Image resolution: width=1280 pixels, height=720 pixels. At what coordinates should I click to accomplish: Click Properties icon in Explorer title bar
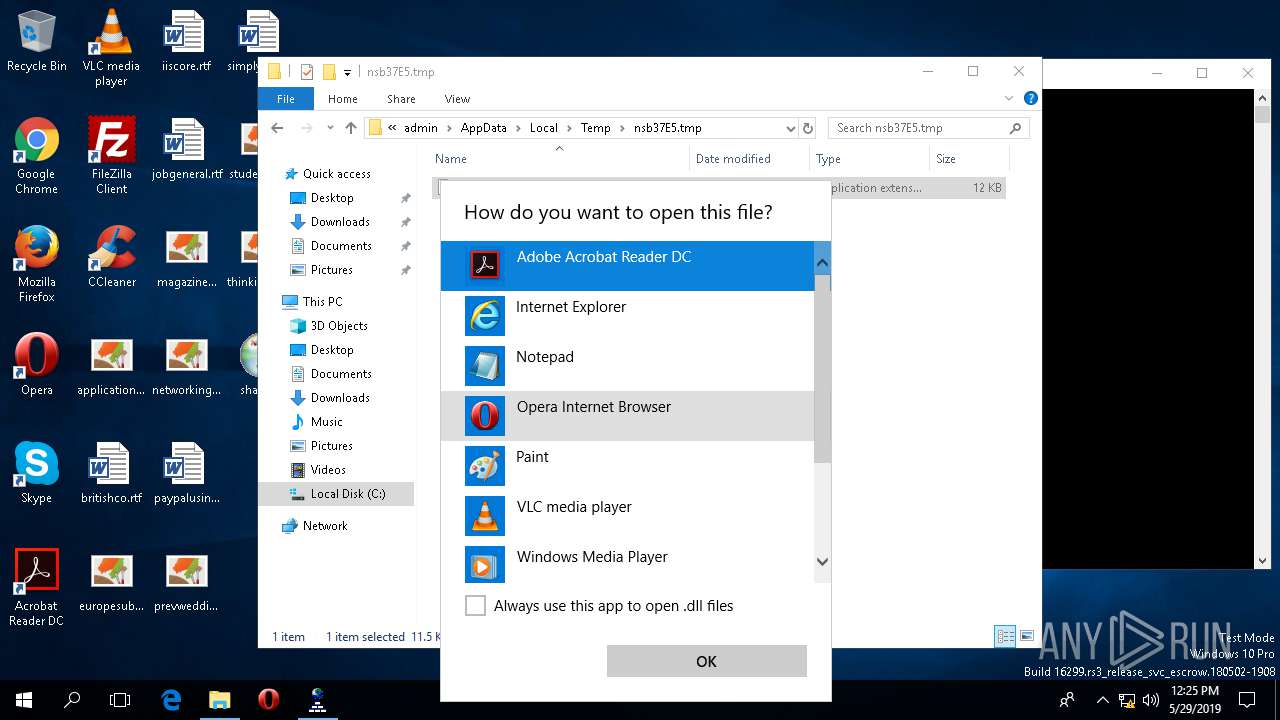(x=307, y=72)
